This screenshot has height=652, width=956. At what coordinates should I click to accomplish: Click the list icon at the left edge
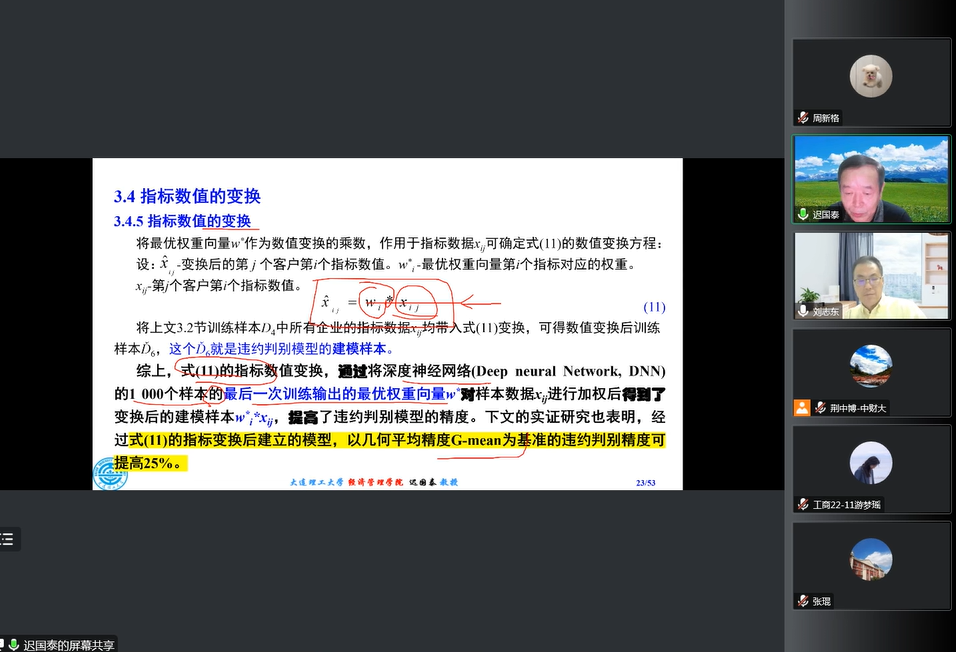pos(7,540)
